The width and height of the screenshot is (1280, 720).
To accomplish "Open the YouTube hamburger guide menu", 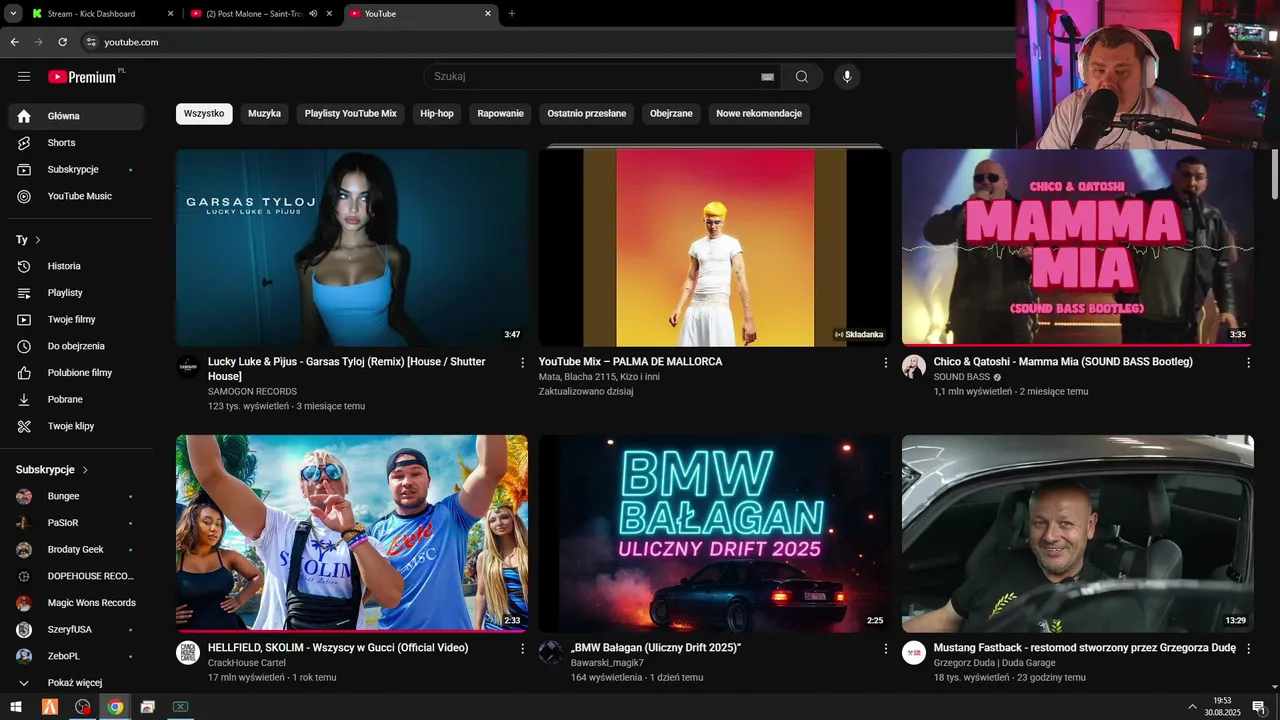I will click(24, 77).
